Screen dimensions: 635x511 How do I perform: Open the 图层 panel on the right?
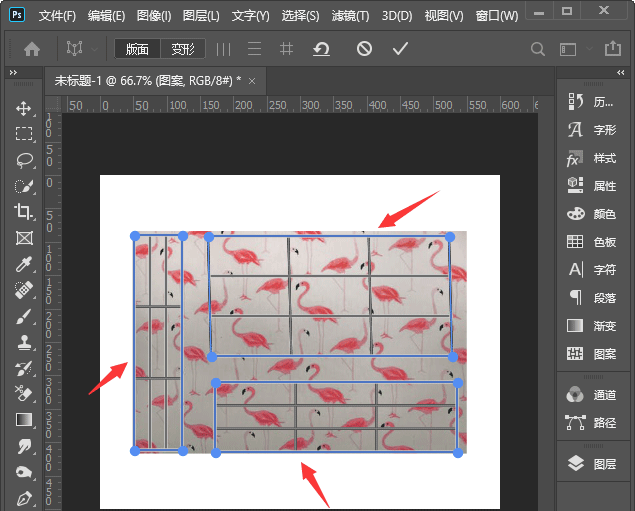click(592, 463)
